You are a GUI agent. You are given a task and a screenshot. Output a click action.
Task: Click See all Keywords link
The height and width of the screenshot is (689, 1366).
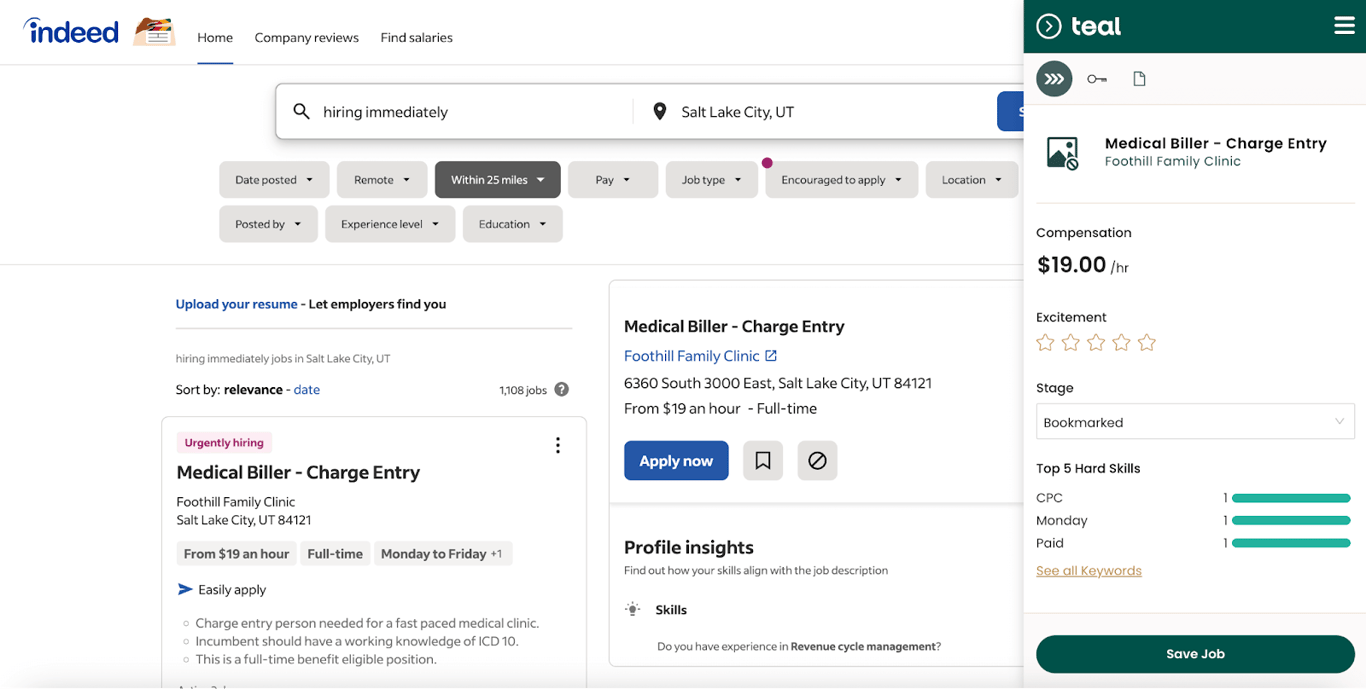click(x=1089, y=571)
